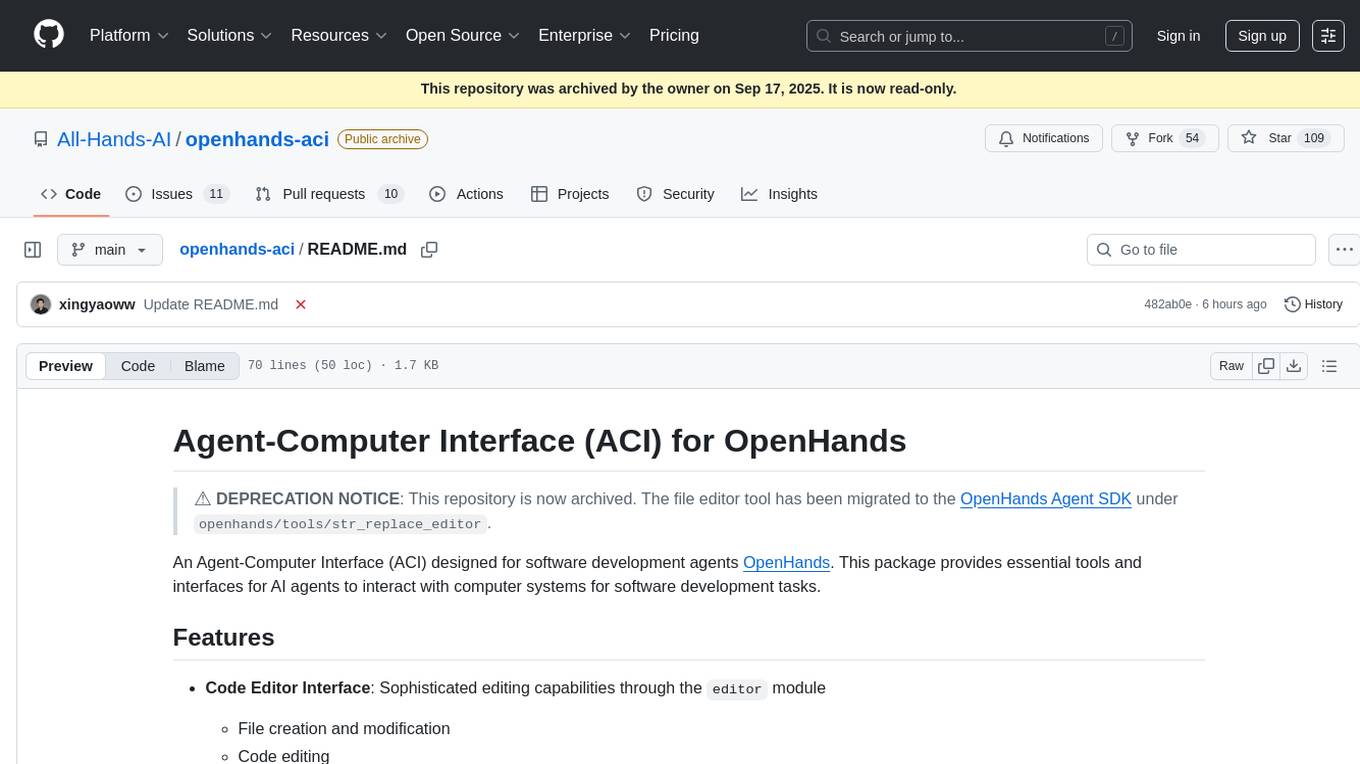Click the star count 109
The height and width of the screenshot is (764, 1360).
[x=1314, y=138]
